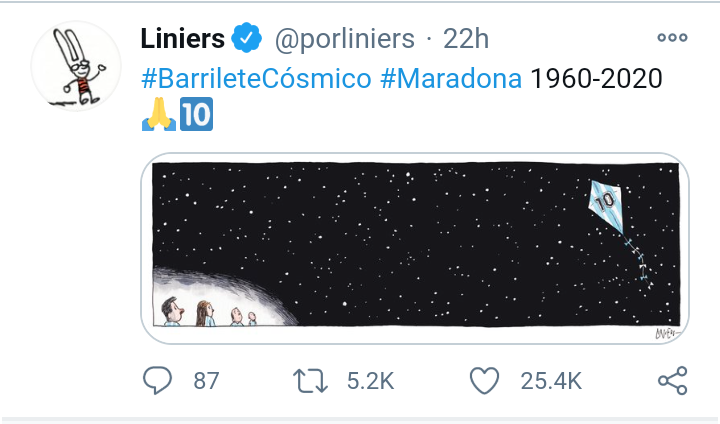Open the starry sky cartoon image
The height and width of the screenshot is (424, 720).
point(415,249)
